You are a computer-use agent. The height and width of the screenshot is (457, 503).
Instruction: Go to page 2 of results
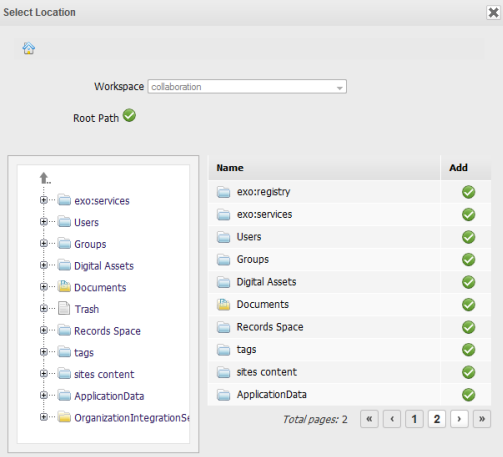437,419
